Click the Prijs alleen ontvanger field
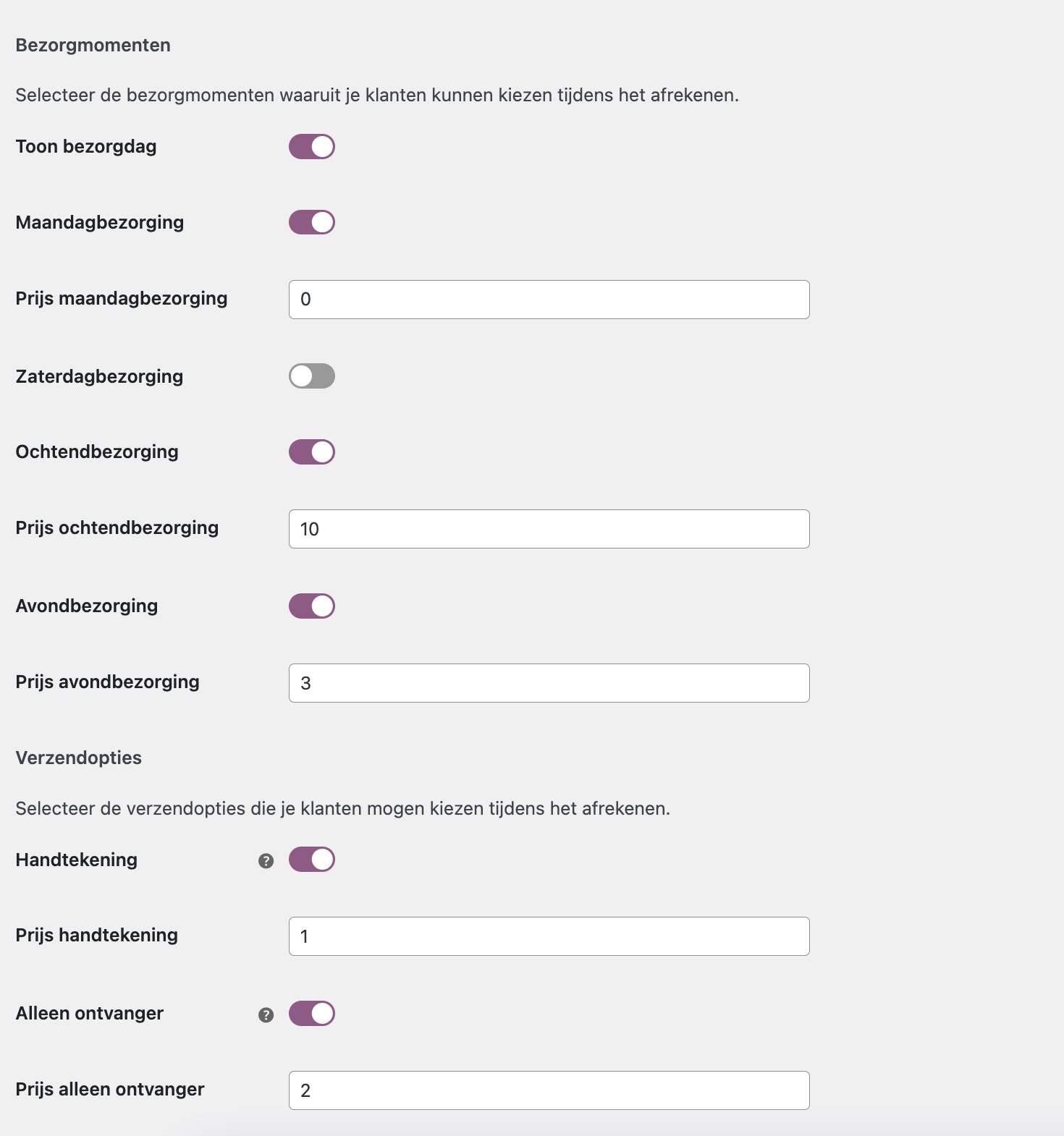Image resolution: width=1064 pixels, height=1136 pixels. tap(549, 1090)
